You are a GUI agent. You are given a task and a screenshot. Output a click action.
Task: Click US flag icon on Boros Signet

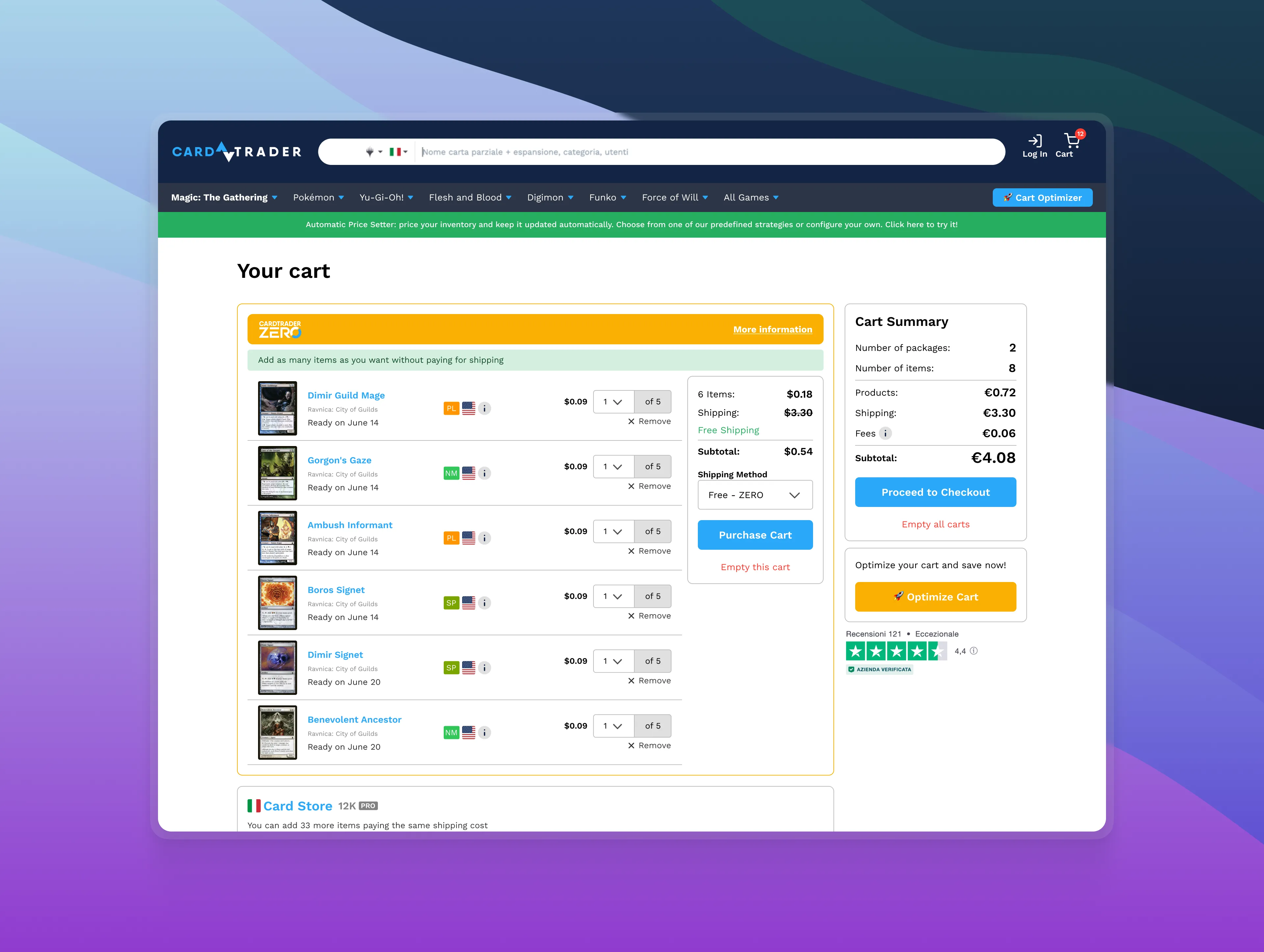click(x=469, y=603)
